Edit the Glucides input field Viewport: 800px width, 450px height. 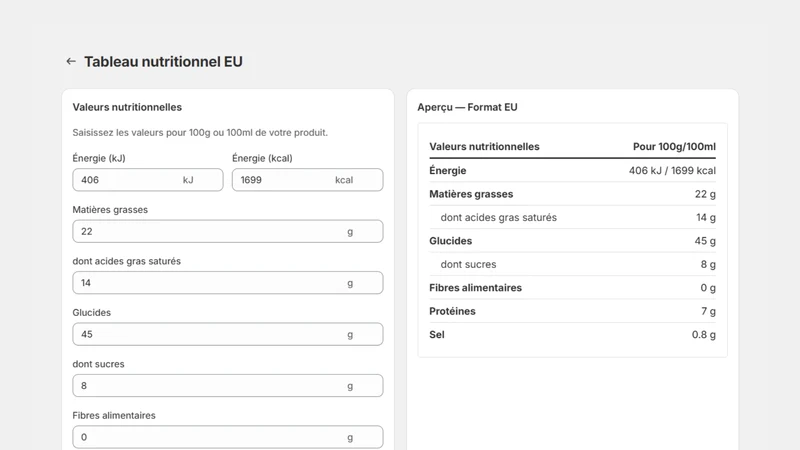(228, 334)
